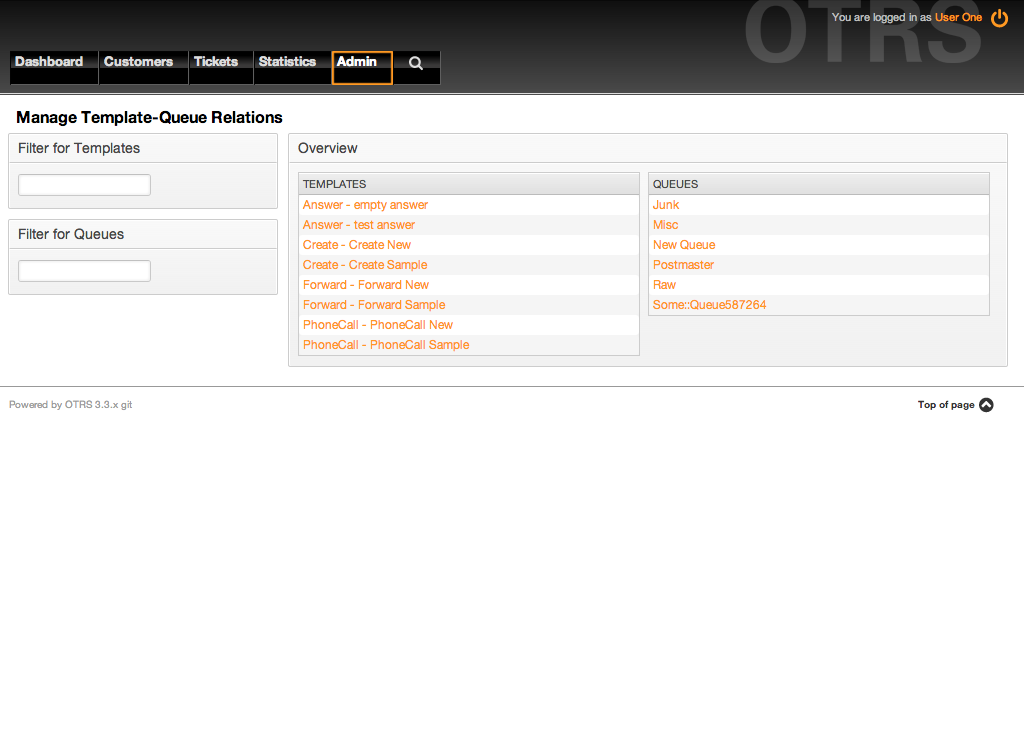Open the Dashboard menu

tap(49, 62)
